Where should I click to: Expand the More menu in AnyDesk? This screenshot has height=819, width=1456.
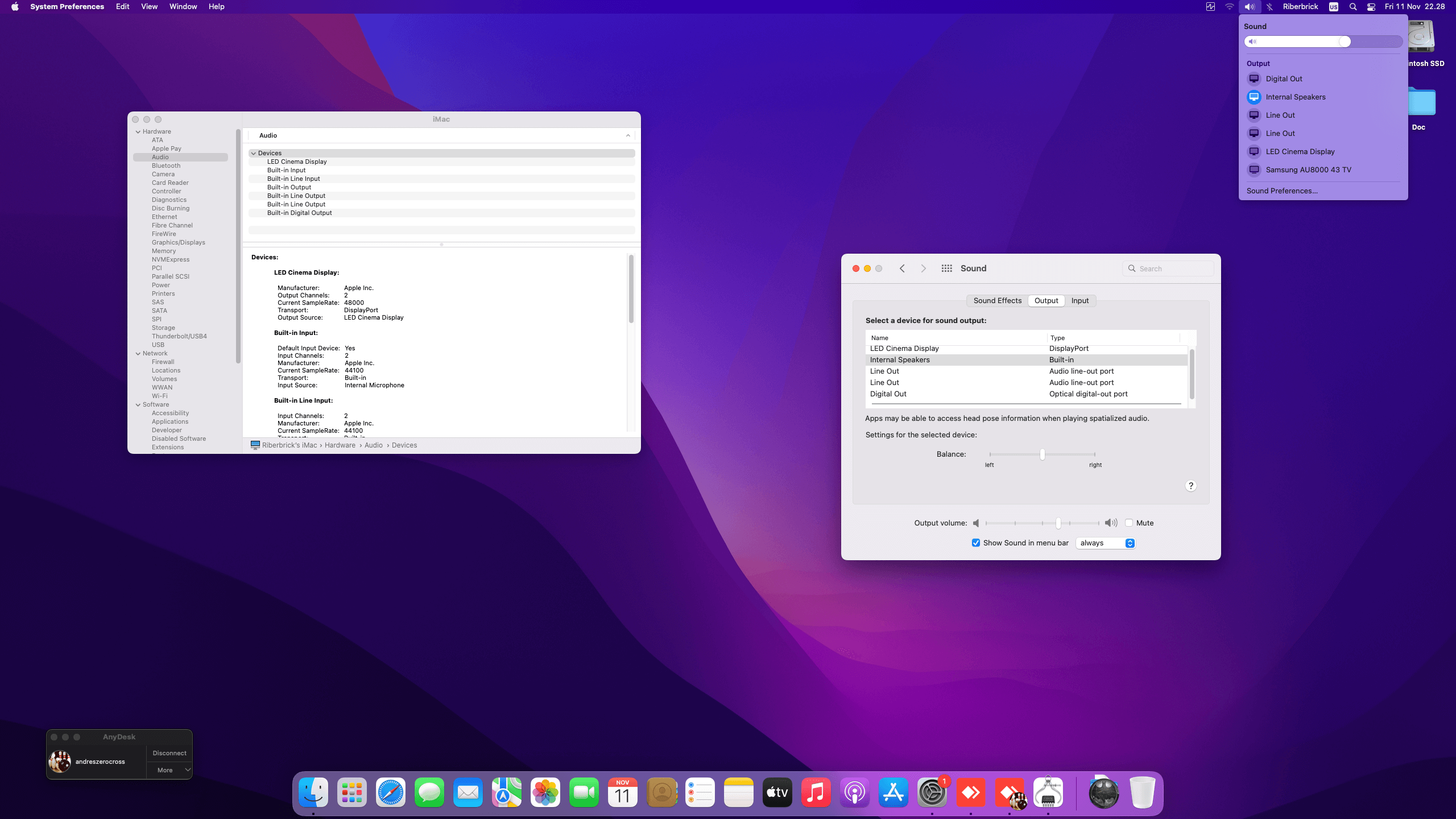click(169, 770)
